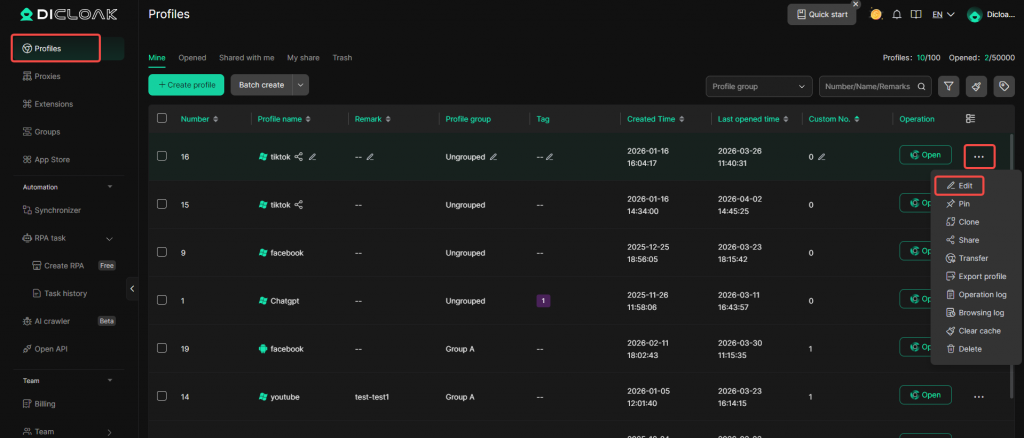
Task: Collapse the left sidebar with the arrow handle
Action: (132, 289)
